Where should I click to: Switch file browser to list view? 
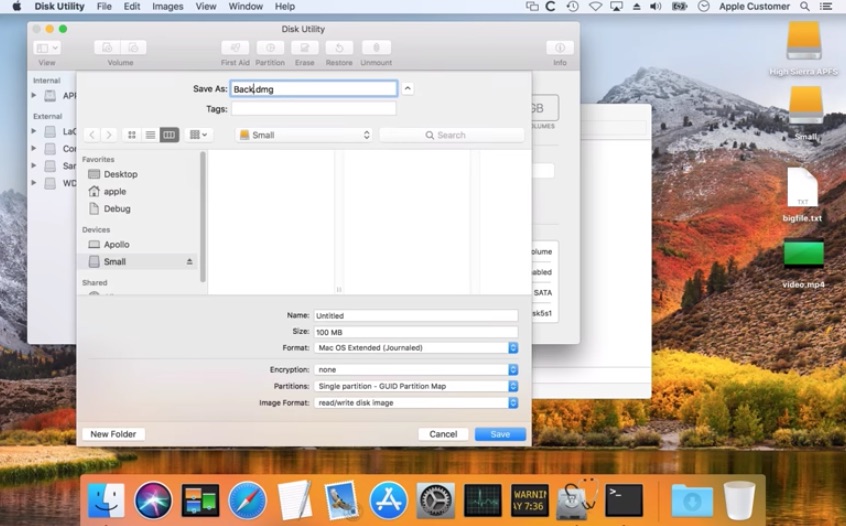tap(150, 135)
